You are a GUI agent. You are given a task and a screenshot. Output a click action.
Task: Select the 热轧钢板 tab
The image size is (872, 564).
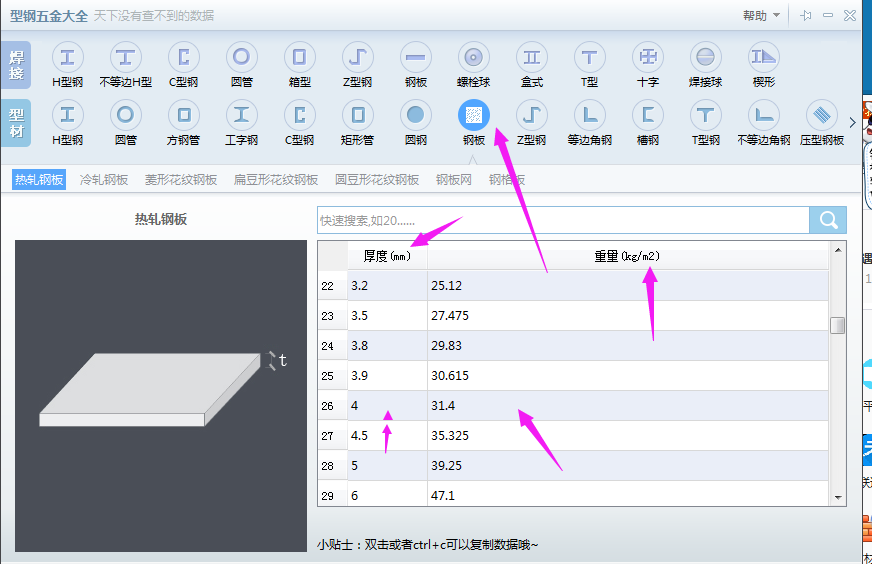tap(39, 180)
